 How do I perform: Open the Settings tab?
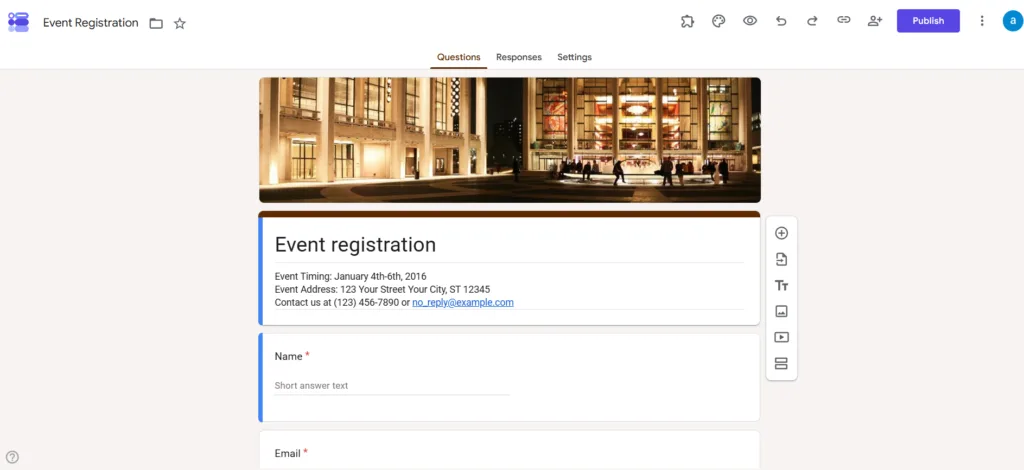point(574,57)
